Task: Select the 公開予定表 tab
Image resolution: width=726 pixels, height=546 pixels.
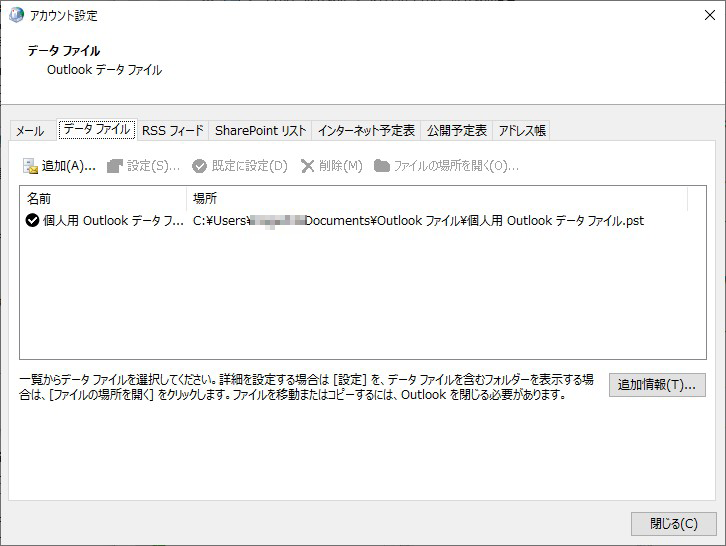Action: (457, 131)
